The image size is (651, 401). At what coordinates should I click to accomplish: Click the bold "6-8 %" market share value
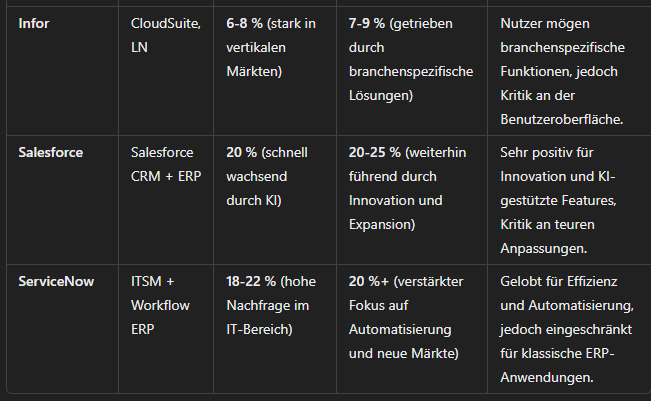point(247,22)
